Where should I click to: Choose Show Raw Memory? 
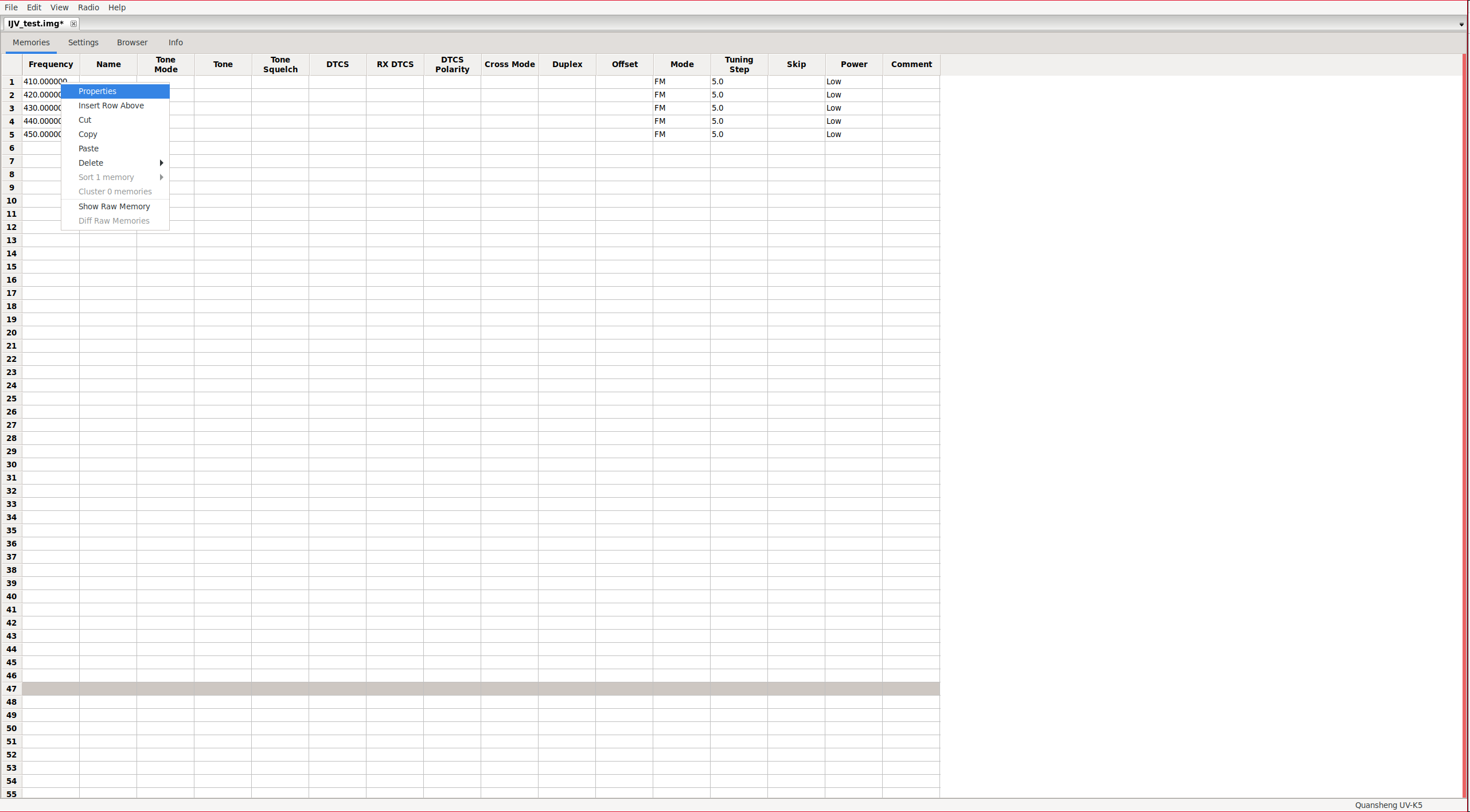tap(114, 206)
